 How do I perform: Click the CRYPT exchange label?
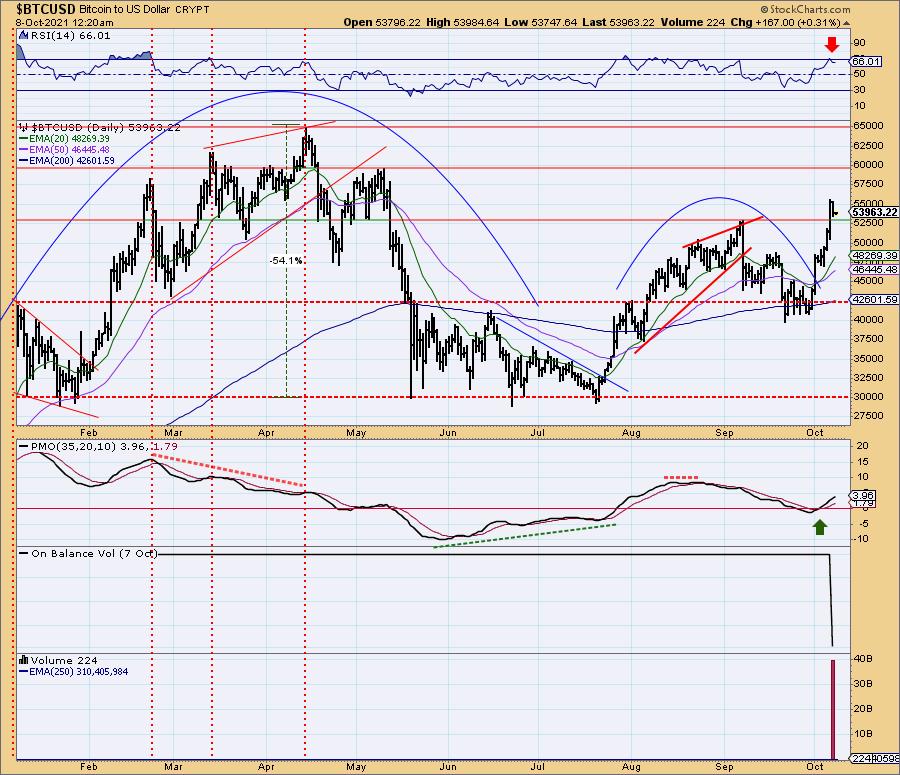(192, 10)
